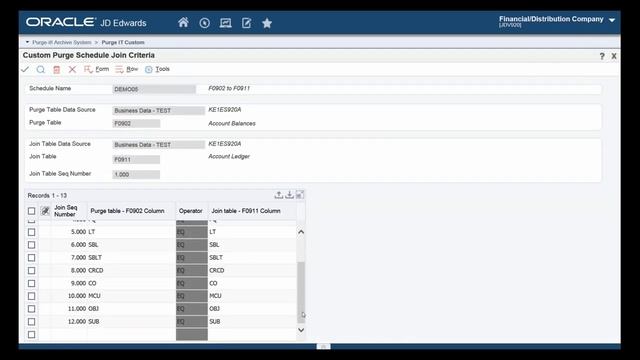Click the Find magnifier toolbar icon
Screen dimensions: 640x360
tap(40, 69)
